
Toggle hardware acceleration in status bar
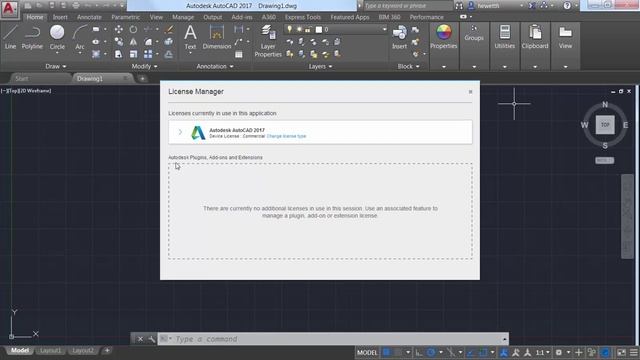(x=605, y=352)
